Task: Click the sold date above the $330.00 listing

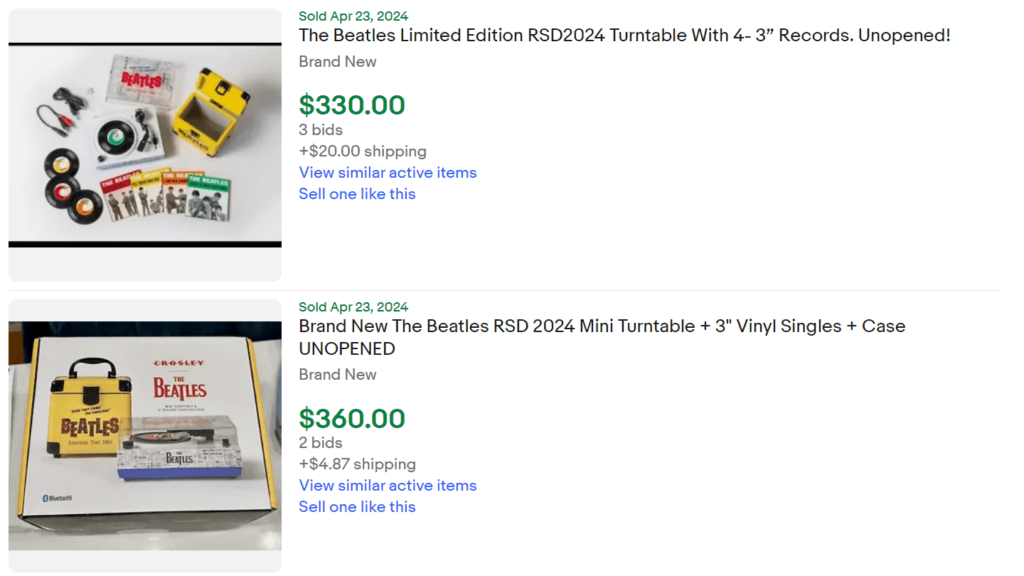Action: point(353,16)
